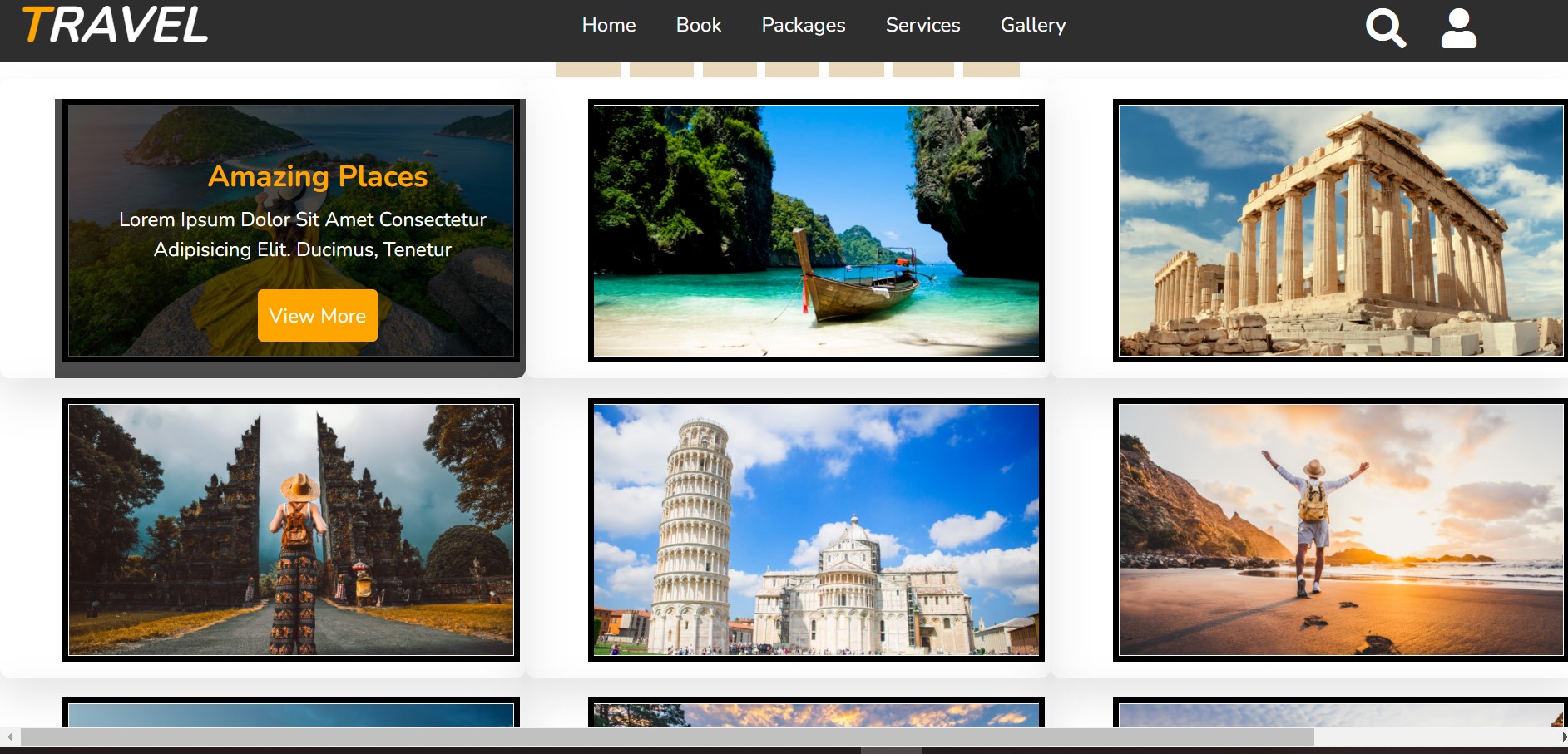Click the TRAVEL logo

click(115, 25)
